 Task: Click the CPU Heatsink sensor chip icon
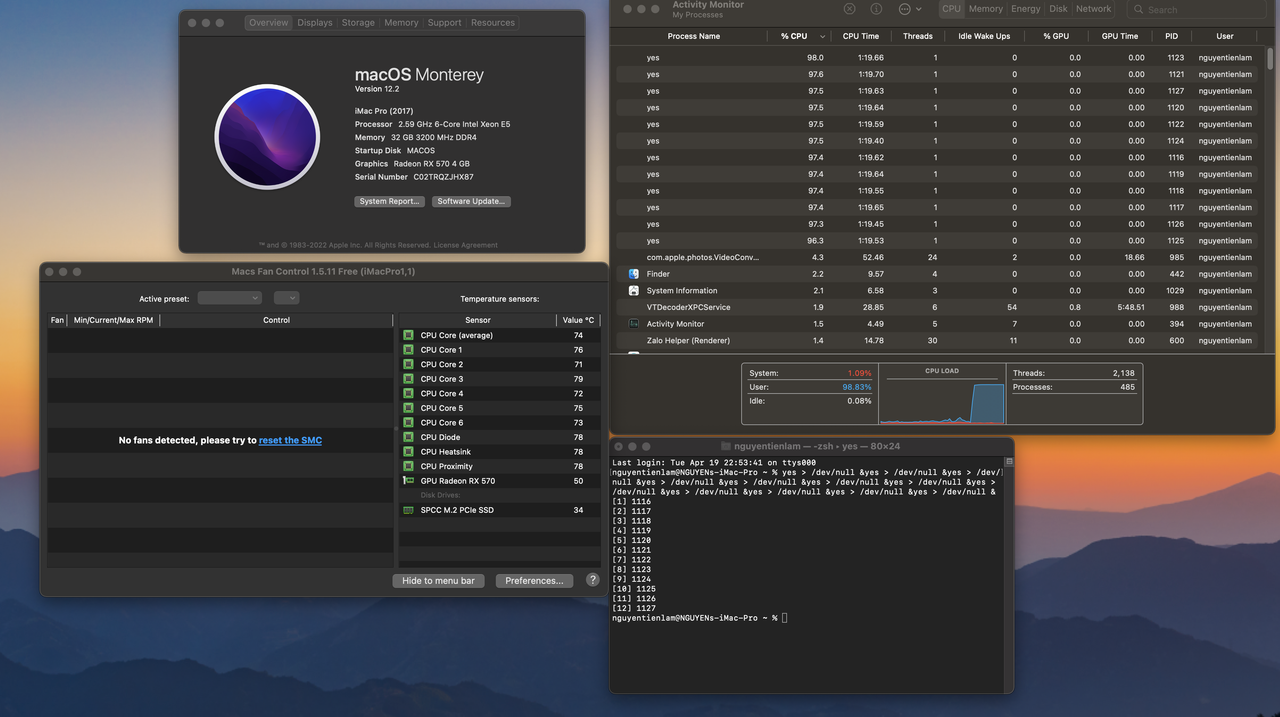408,452
